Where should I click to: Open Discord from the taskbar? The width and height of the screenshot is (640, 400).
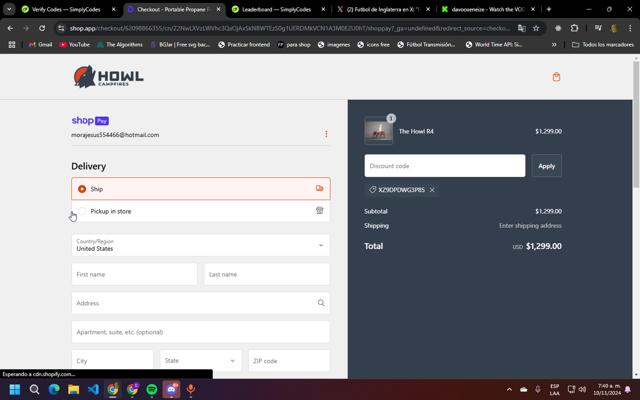click(x=171, y=389)
